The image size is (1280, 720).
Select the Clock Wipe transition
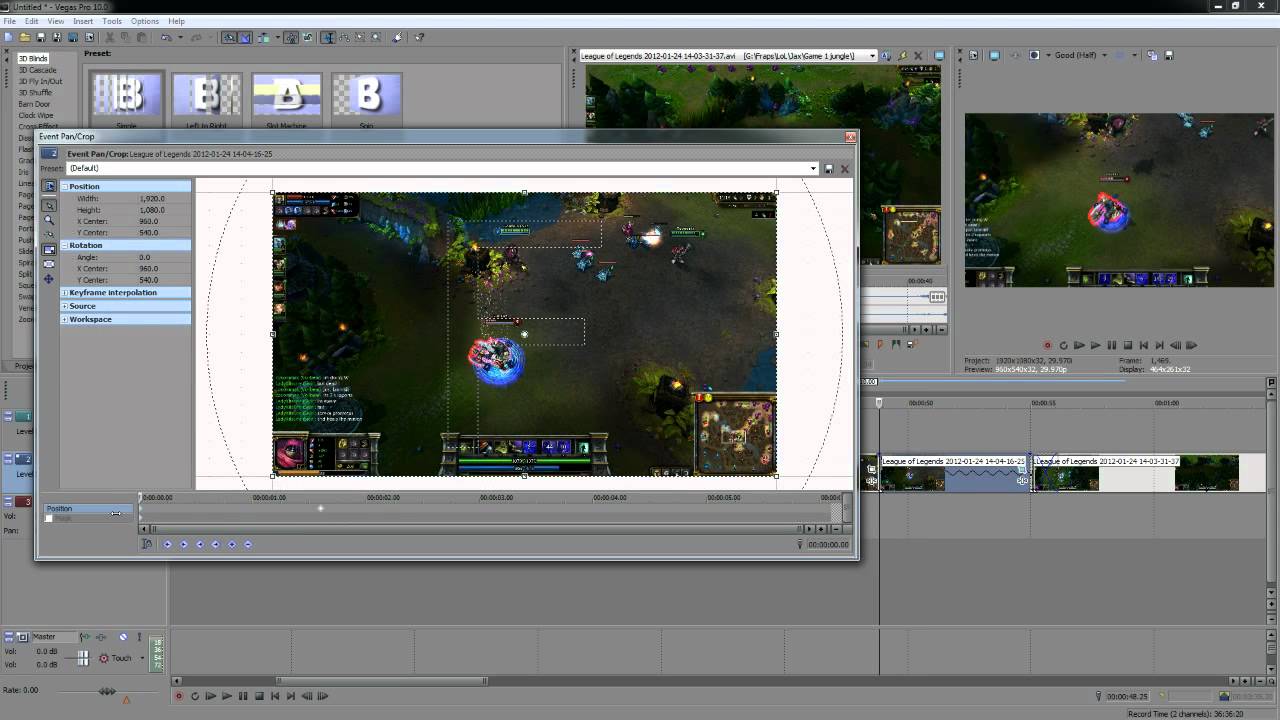click(x=35, y=115)
